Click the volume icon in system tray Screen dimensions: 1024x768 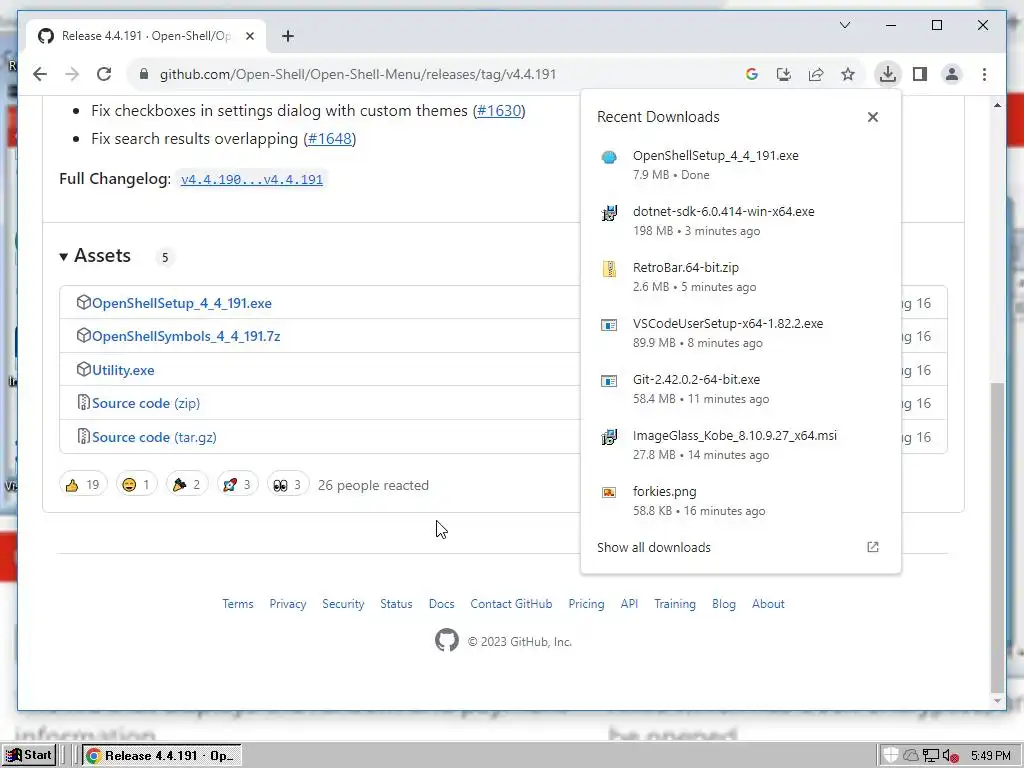point(950,756)
